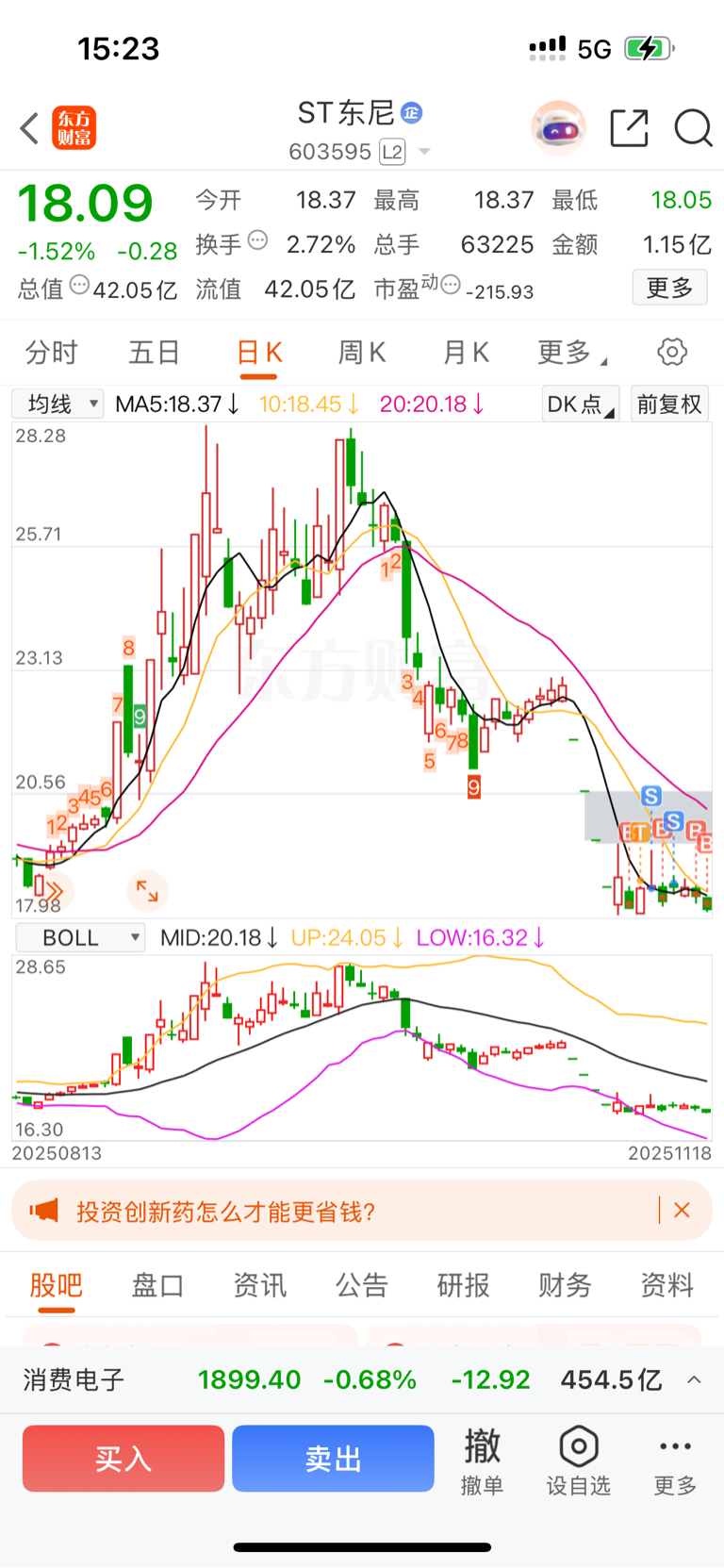Show info for 换手 turnover hint icon
Image resolution: width=724 pixels, height=1568 pixels.
(x=256, y=240)
